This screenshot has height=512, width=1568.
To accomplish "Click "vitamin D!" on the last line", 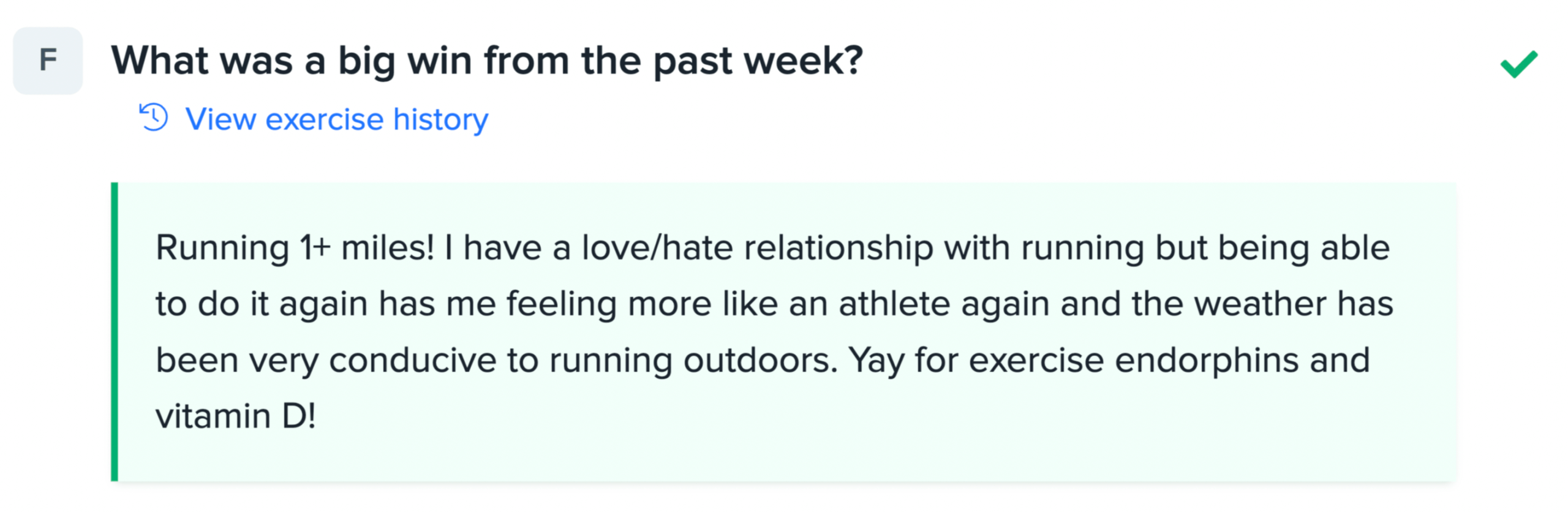I will [236, 416].
